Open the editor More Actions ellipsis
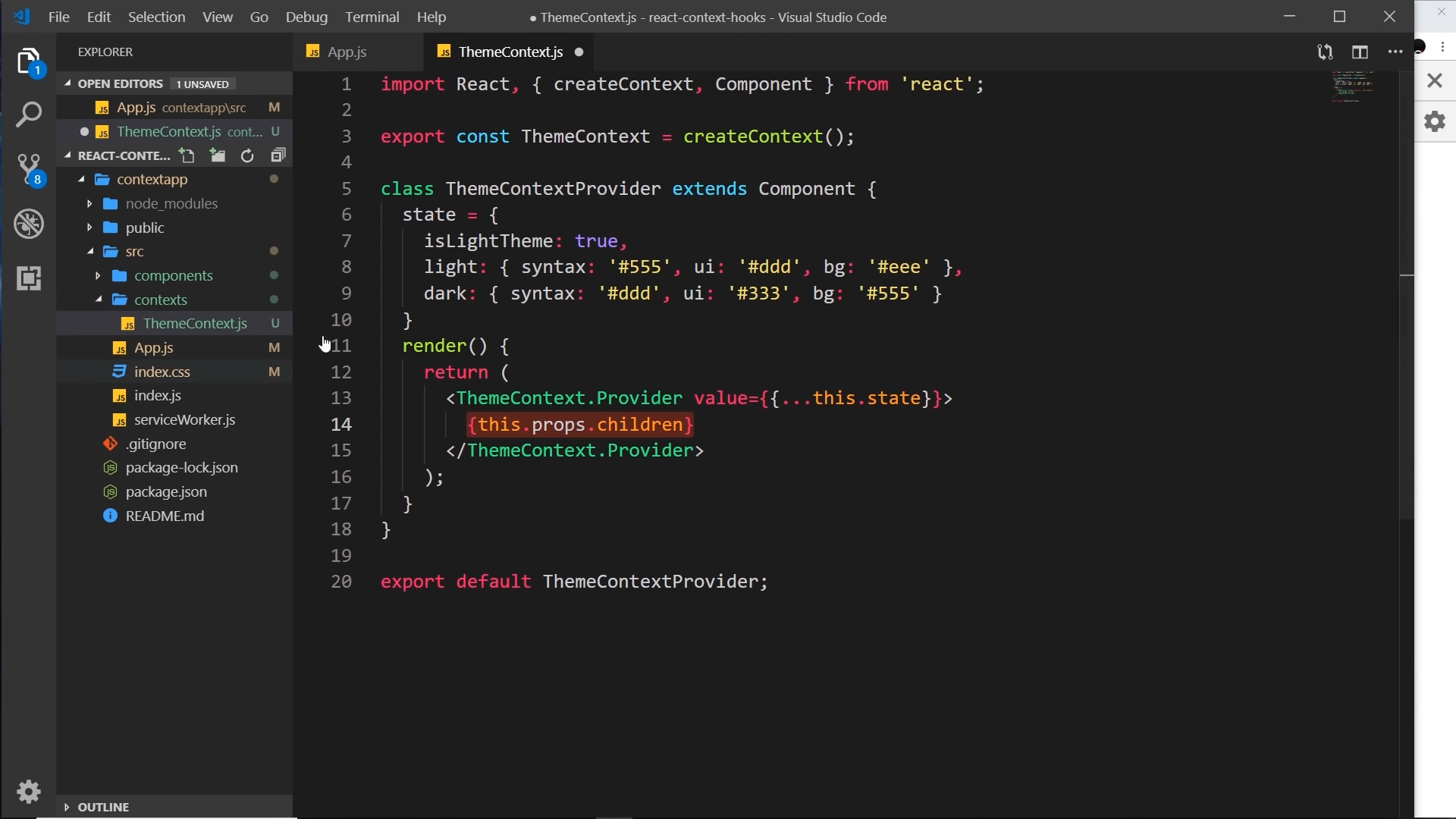 point(1395,52)
